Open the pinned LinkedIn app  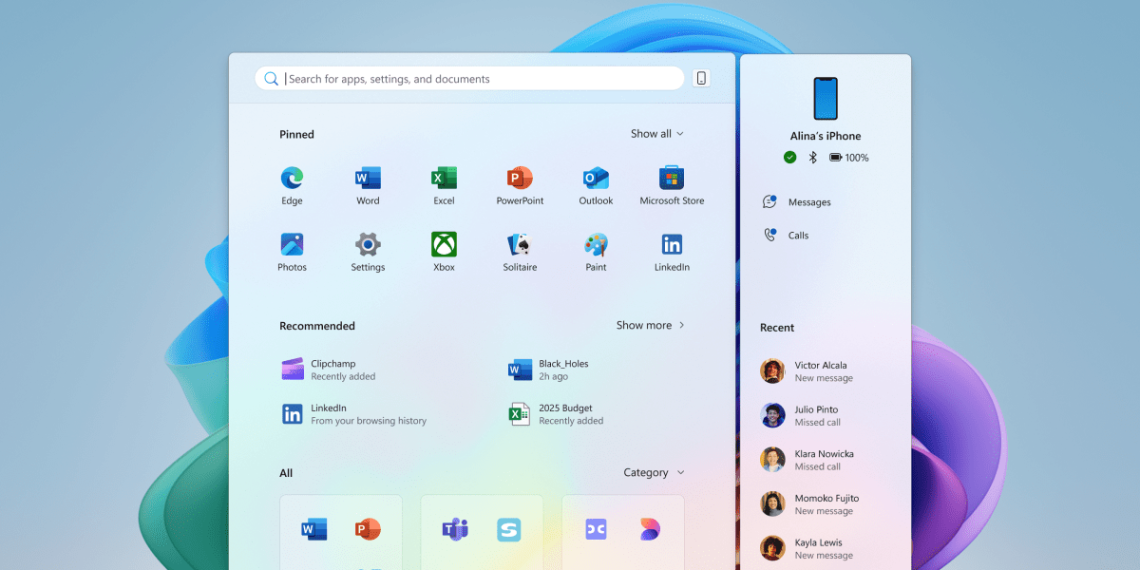point(672,252)
